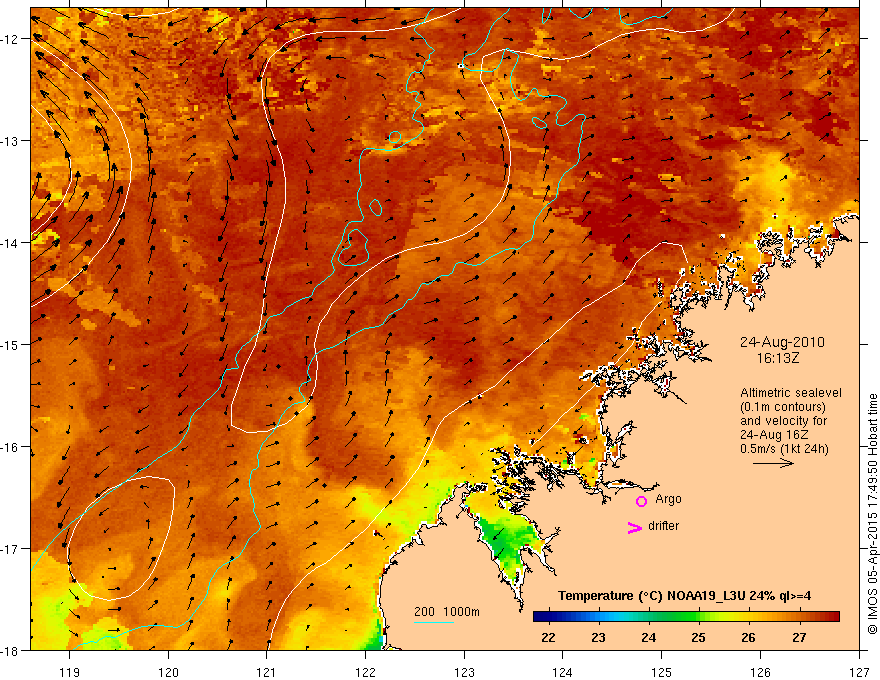Click the magenta Argo circle legend symbol
Viewport: 880px width, 680px height.
click(641, 501)
